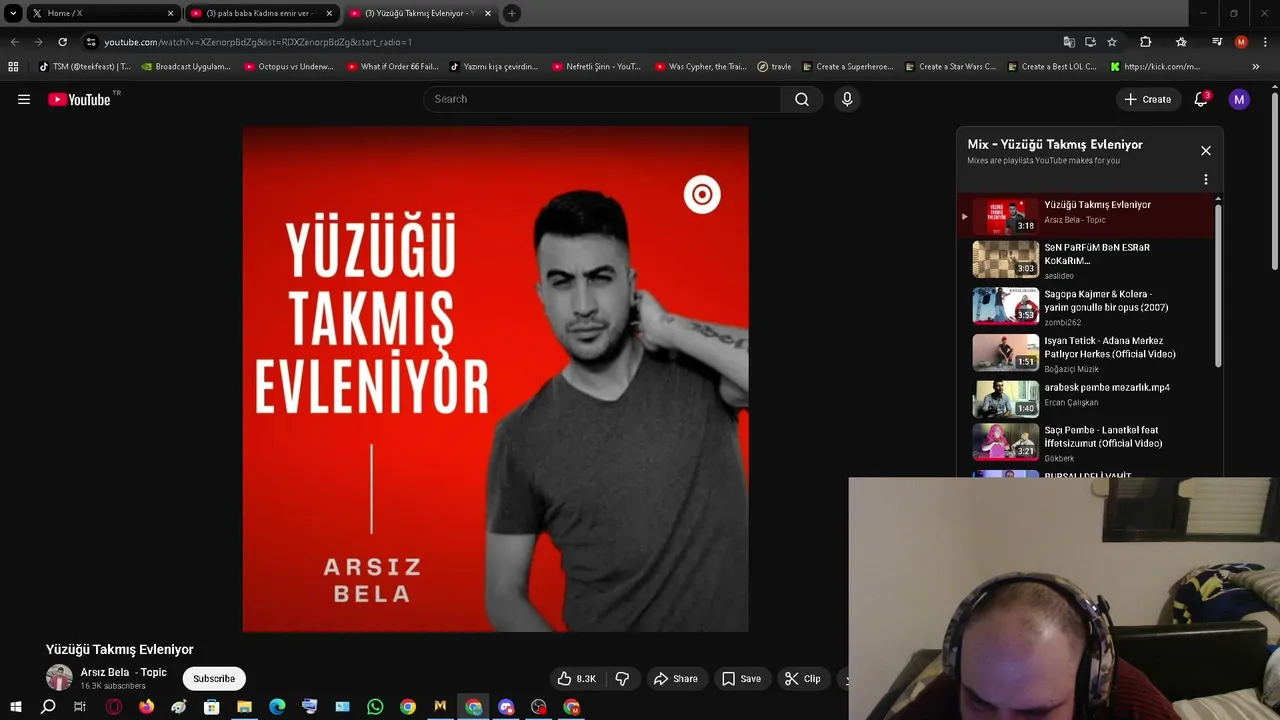Show hidden bookmarks overflow chevron

pos(1256,67)
